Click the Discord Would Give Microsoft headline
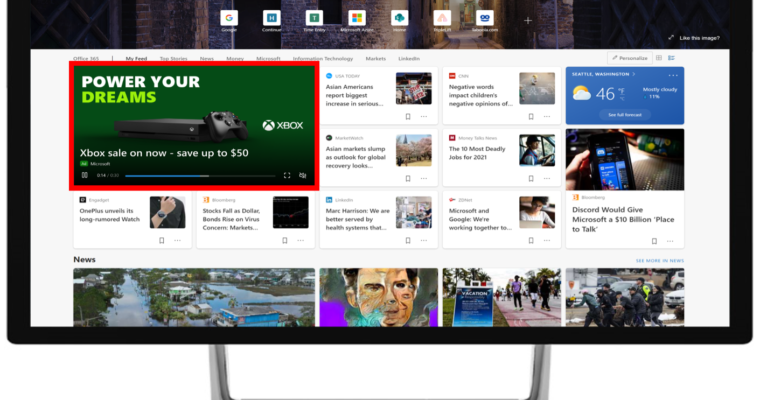The height and width of the screenshot is (400, 760). pyautogui.click(x=623, y=219)
